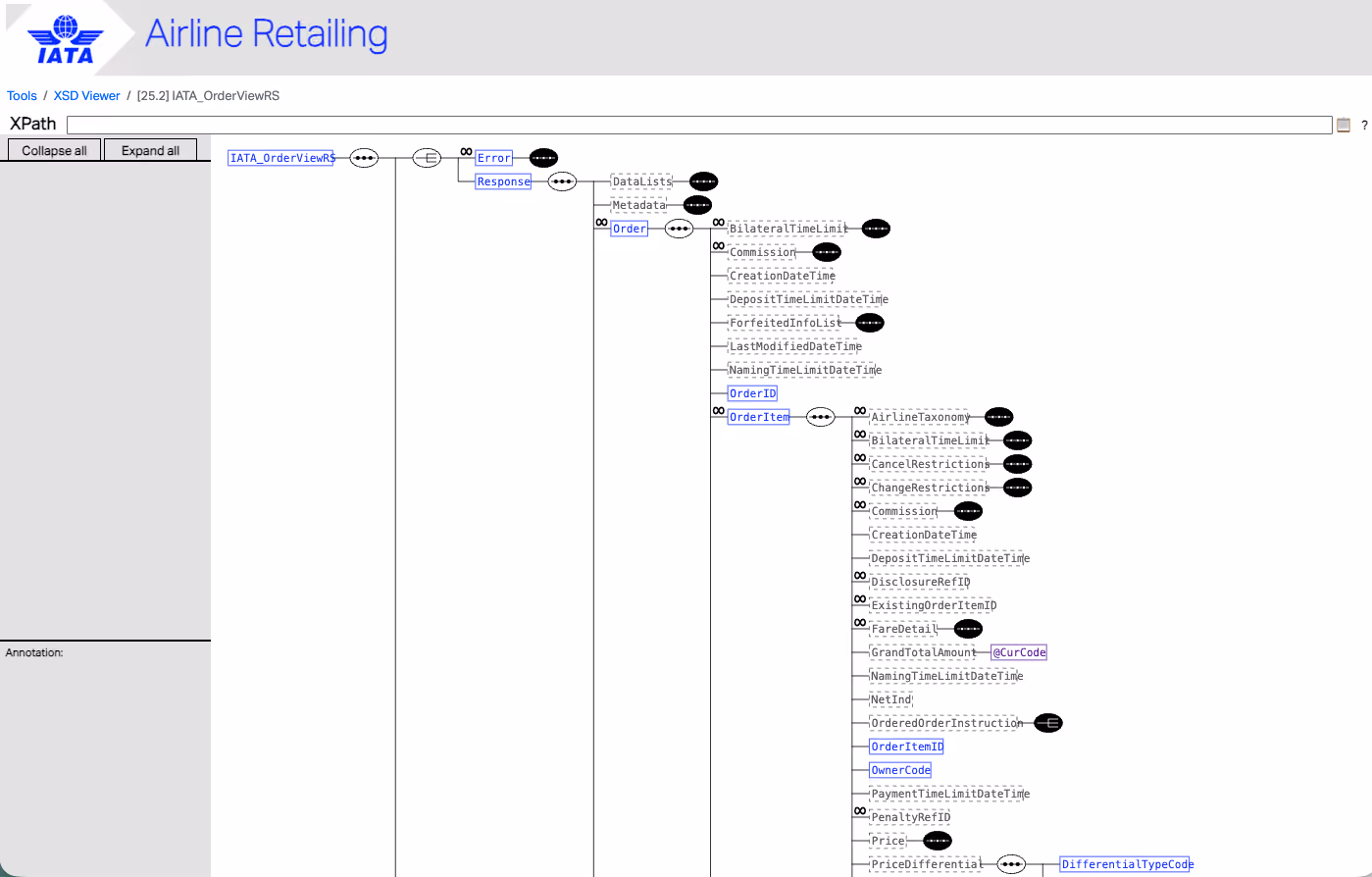Select the Order element node

coord(630,229)
